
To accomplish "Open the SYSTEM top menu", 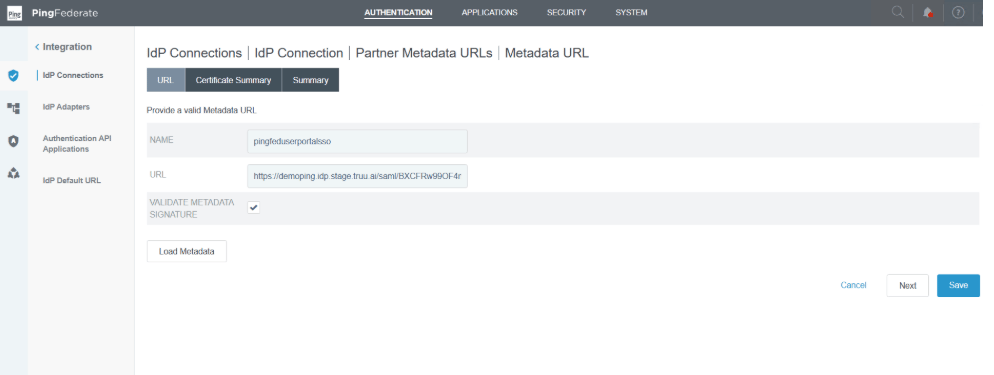I will (x=631, y=13).
